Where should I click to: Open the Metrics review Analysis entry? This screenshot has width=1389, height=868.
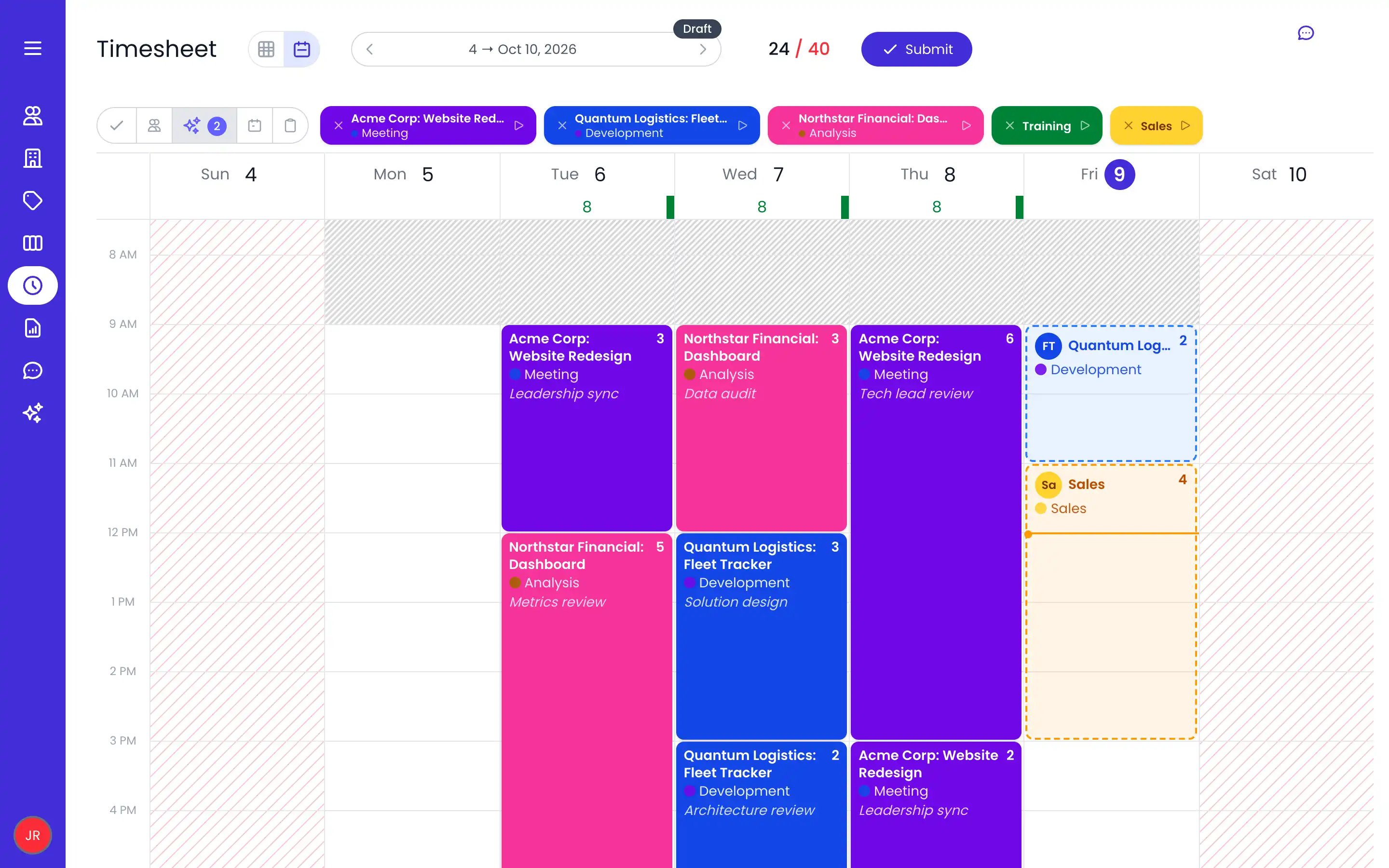(586, 701)
